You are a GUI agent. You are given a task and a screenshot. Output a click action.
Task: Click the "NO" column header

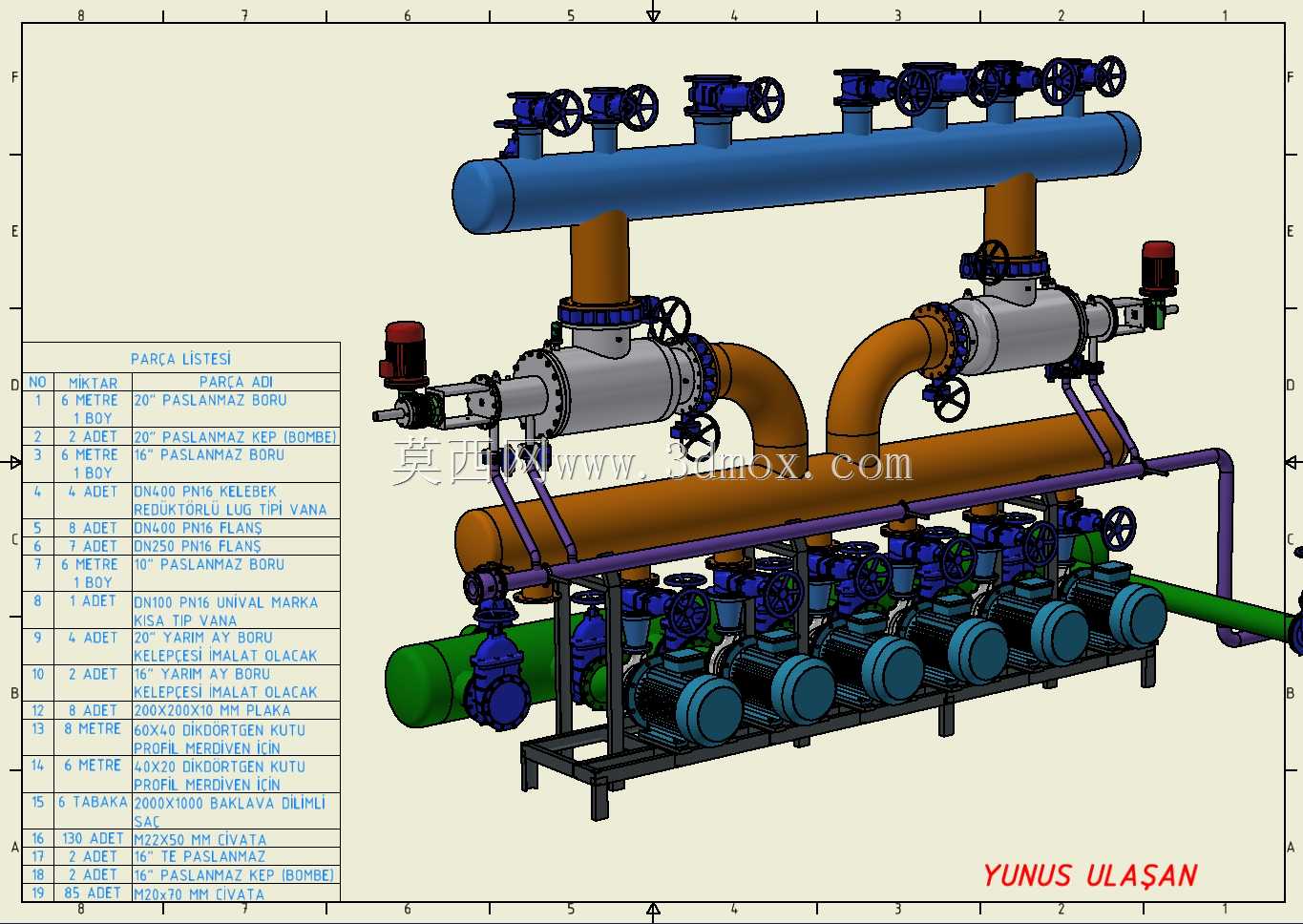pyautogui.click(x=37, y=382)
